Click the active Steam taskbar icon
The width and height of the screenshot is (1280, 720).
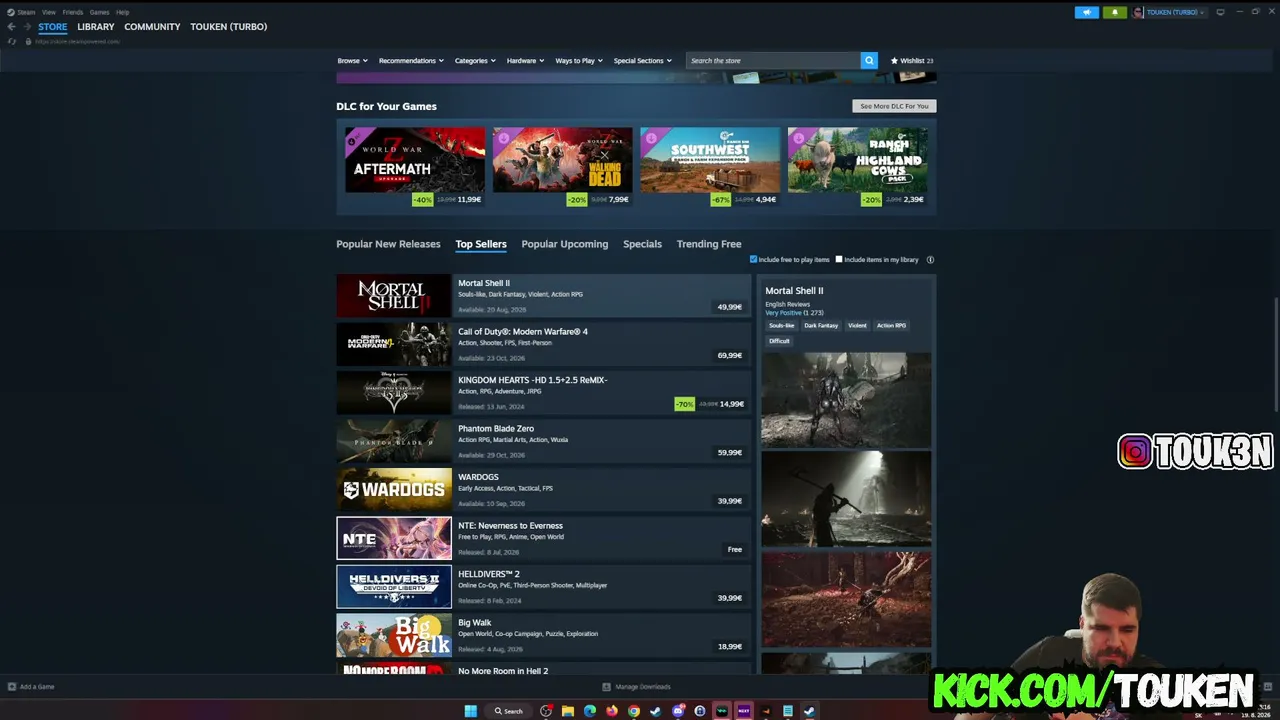[x=809, y=711]
